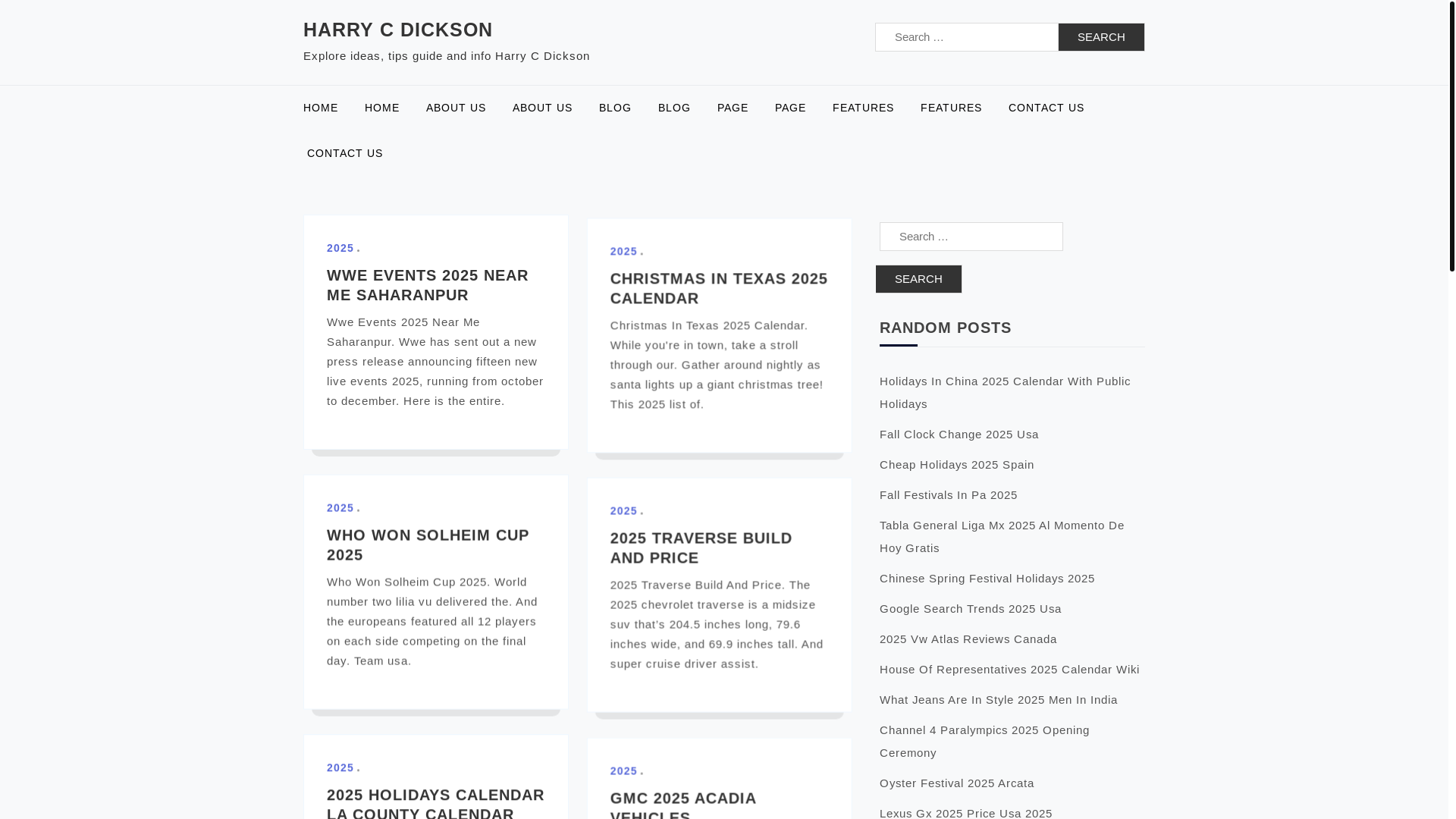This screenshot has width=1456, height=819.
Task: Open the Christmas In Texas 2025 Calendar post
Action: click(x=719, y=288)
